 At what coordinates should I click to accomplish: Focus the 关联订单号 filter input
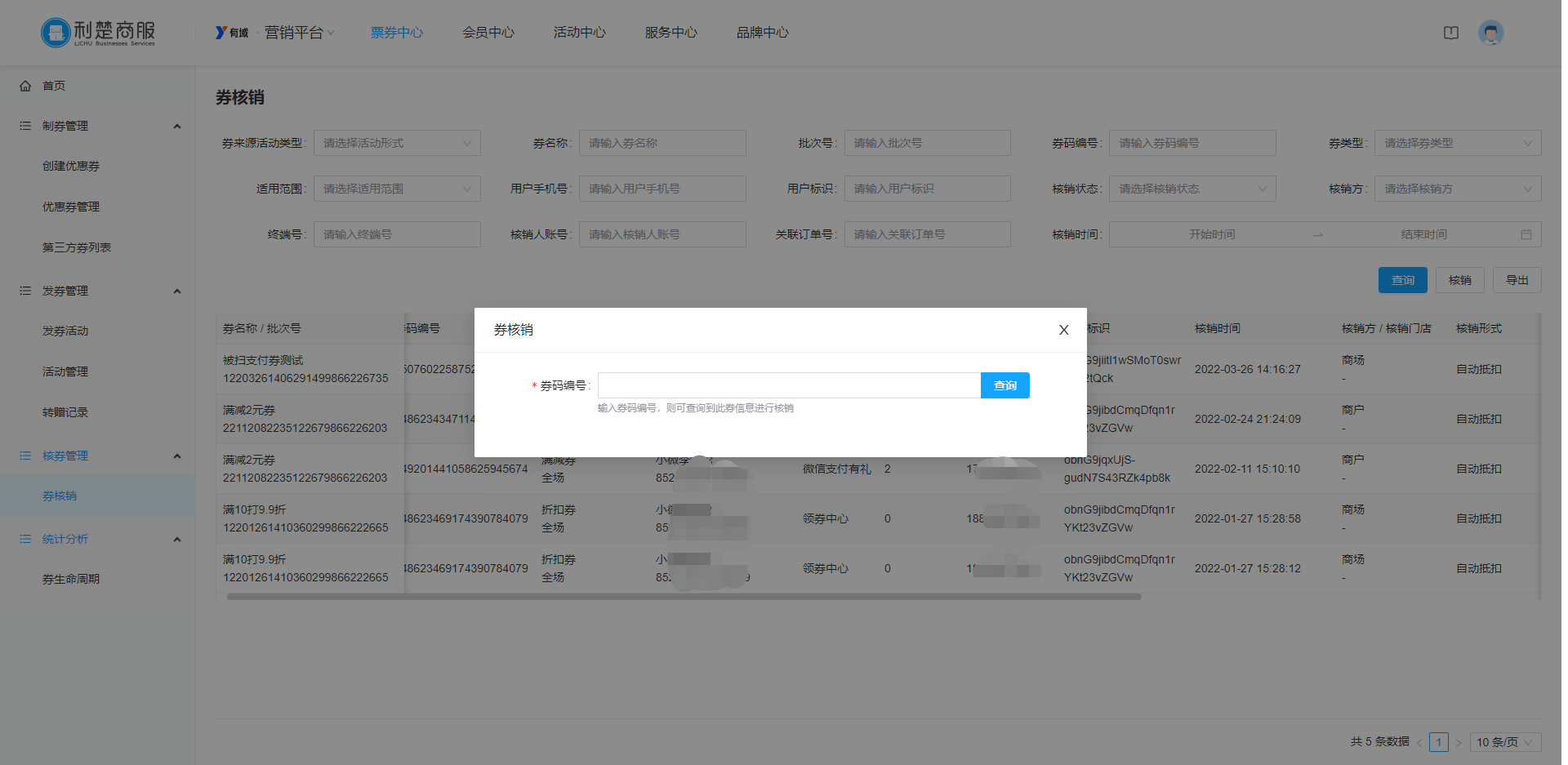click(x=928, y=234)
